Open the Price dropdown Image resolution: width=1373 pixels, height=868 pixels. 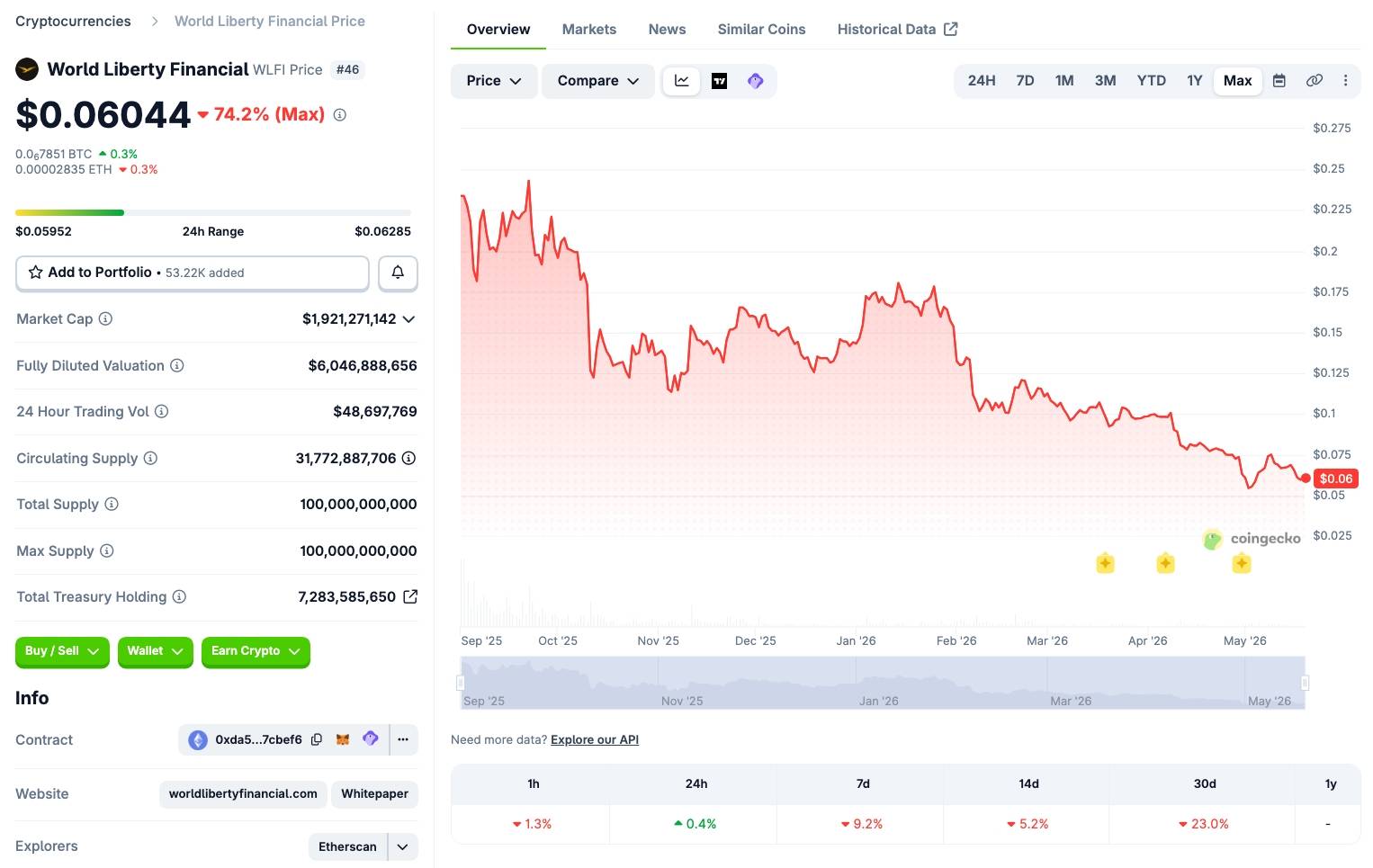click(494, 81)
